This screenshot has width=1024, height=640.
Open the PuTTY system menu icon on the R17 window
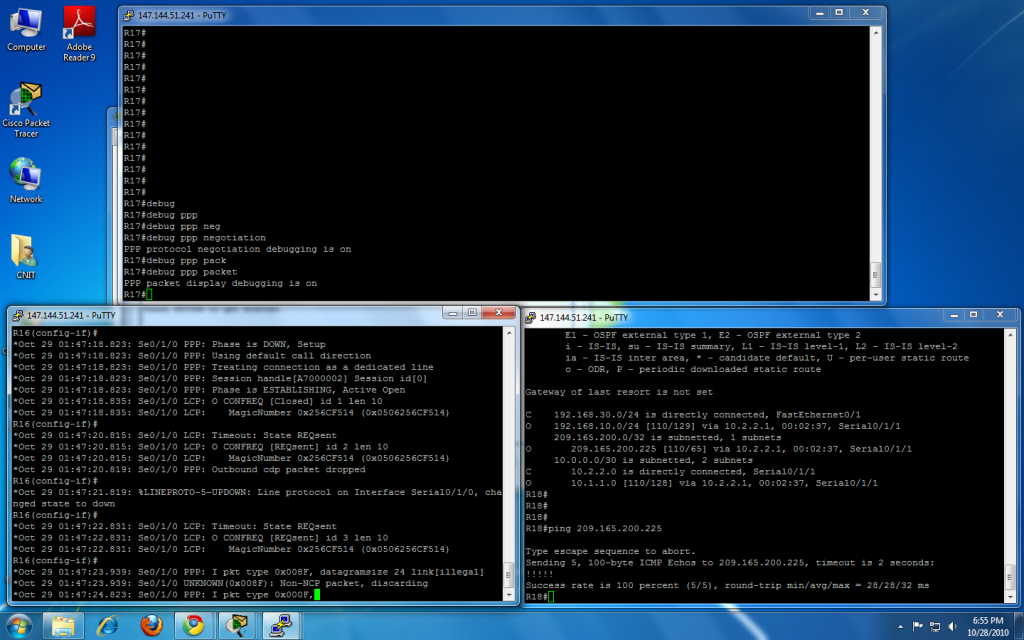[x=128, y=15]
